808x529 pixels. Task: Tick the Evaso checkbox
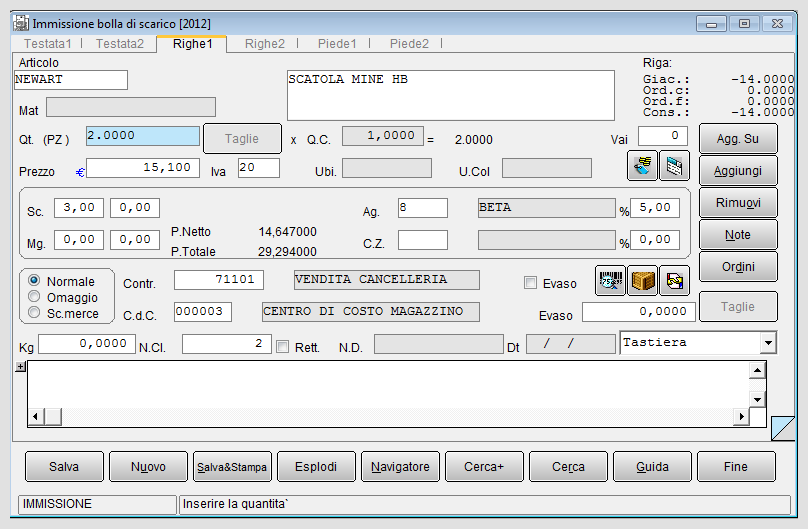[530, 283]
